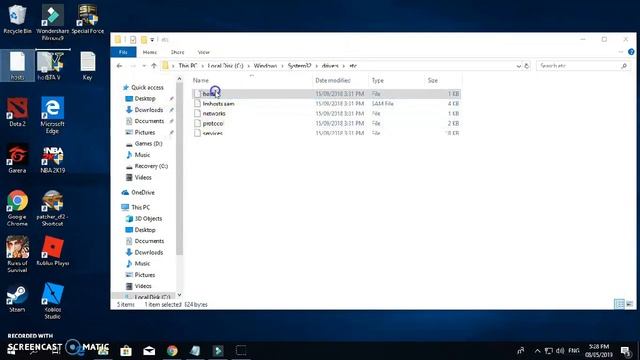Open the Home ribbon tab
640x360 pixels.
pos(150,52)
